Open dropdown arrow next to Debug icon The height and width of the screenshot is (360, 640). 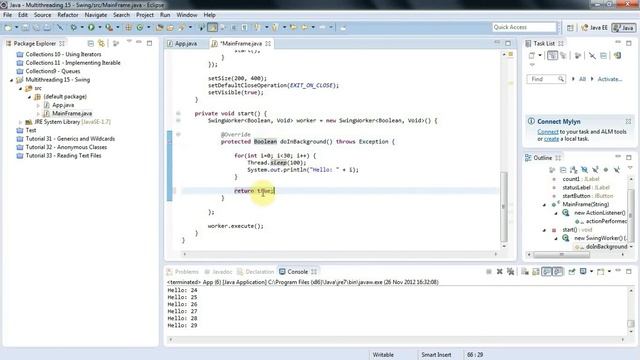(82, 27)
